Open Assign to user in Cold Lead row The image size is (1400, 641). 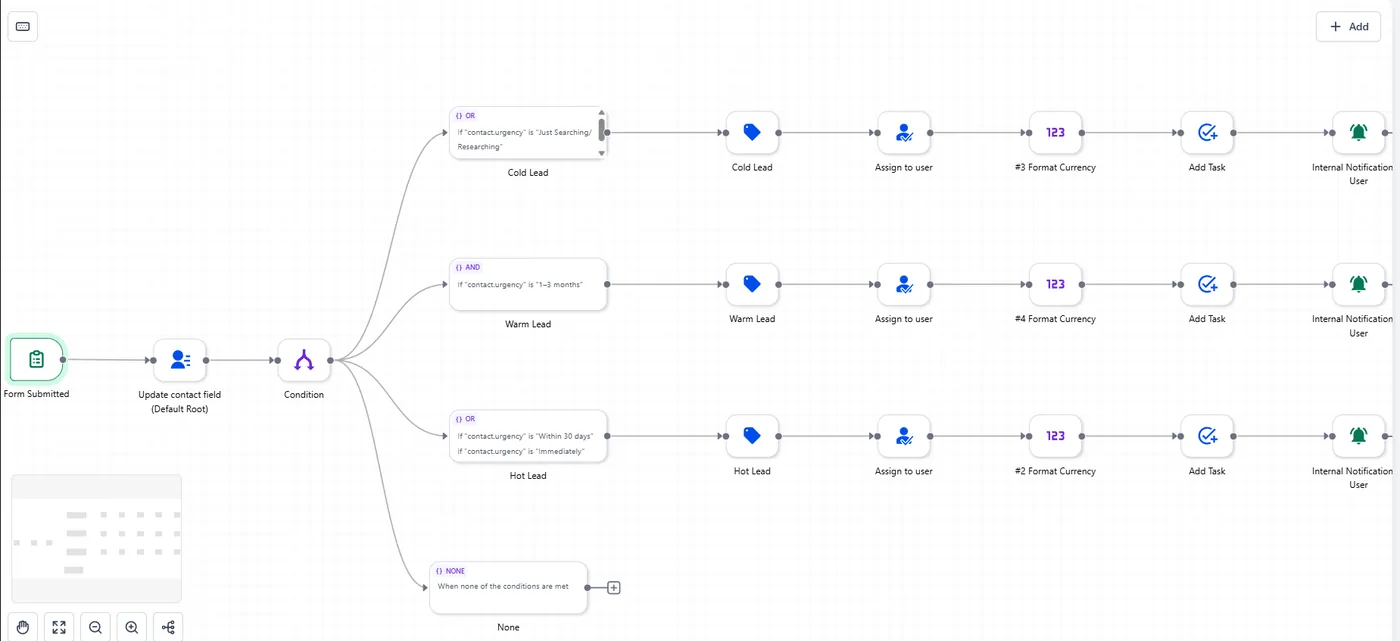point(904,132)
